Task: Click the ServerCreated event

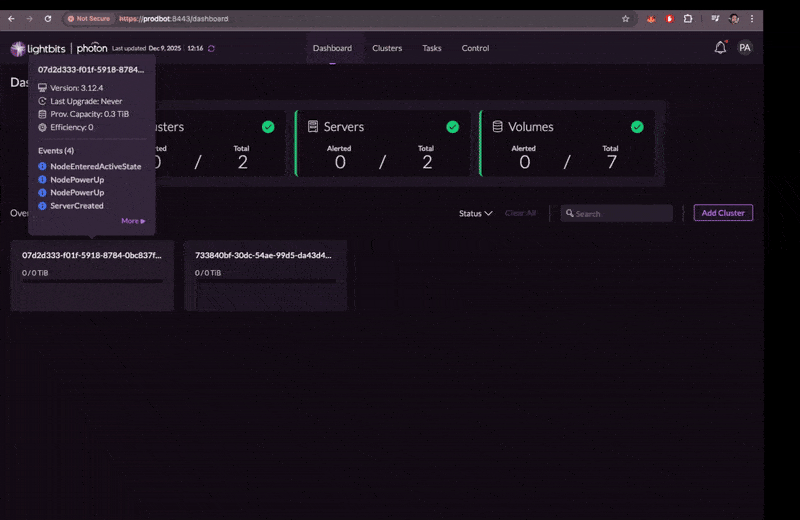Action: pyautogui.click(x=77, y=206)
